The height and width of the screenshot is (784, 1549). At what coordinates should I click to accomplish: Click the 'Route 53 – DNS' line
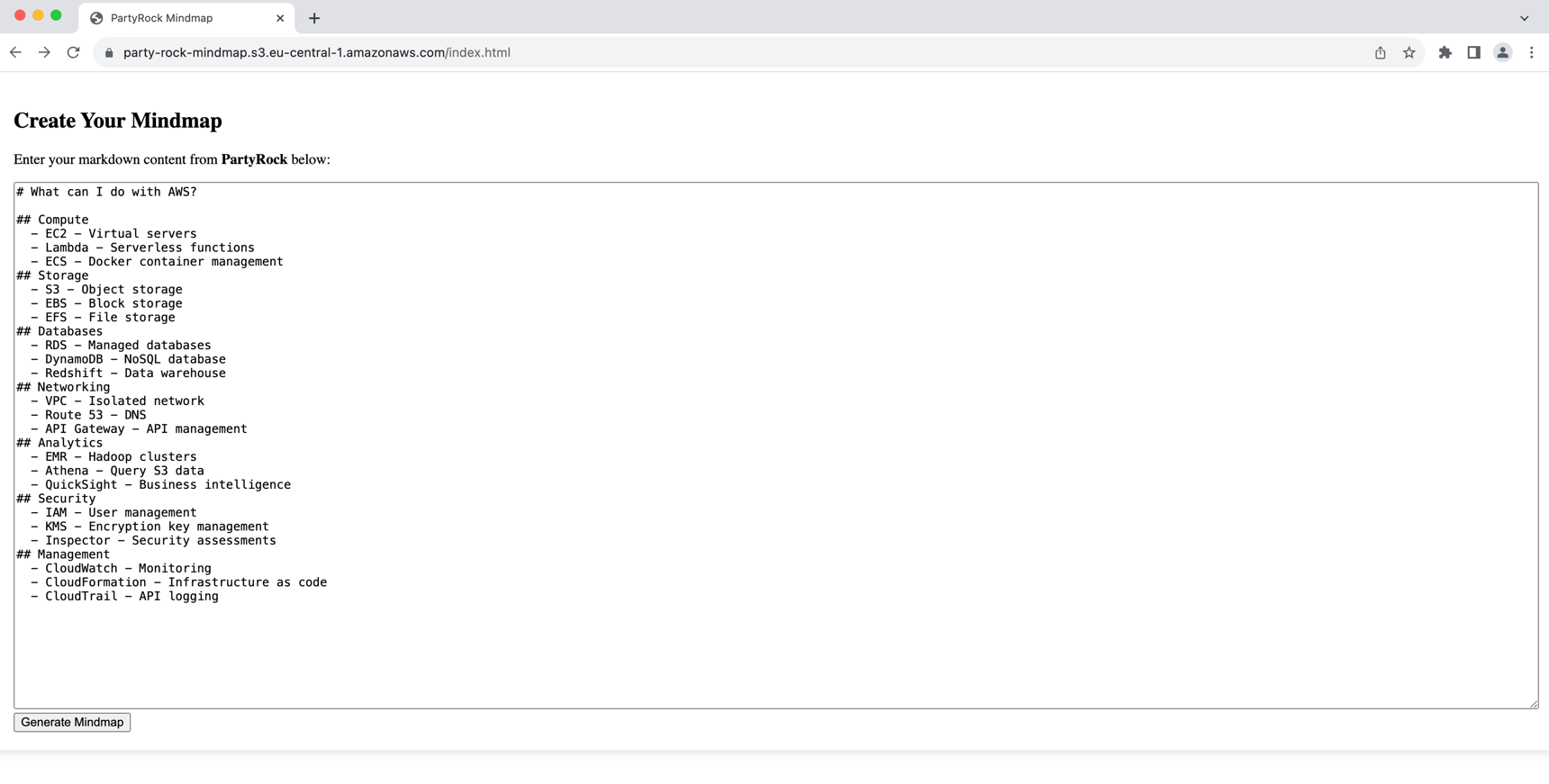[x=88, y=415]
